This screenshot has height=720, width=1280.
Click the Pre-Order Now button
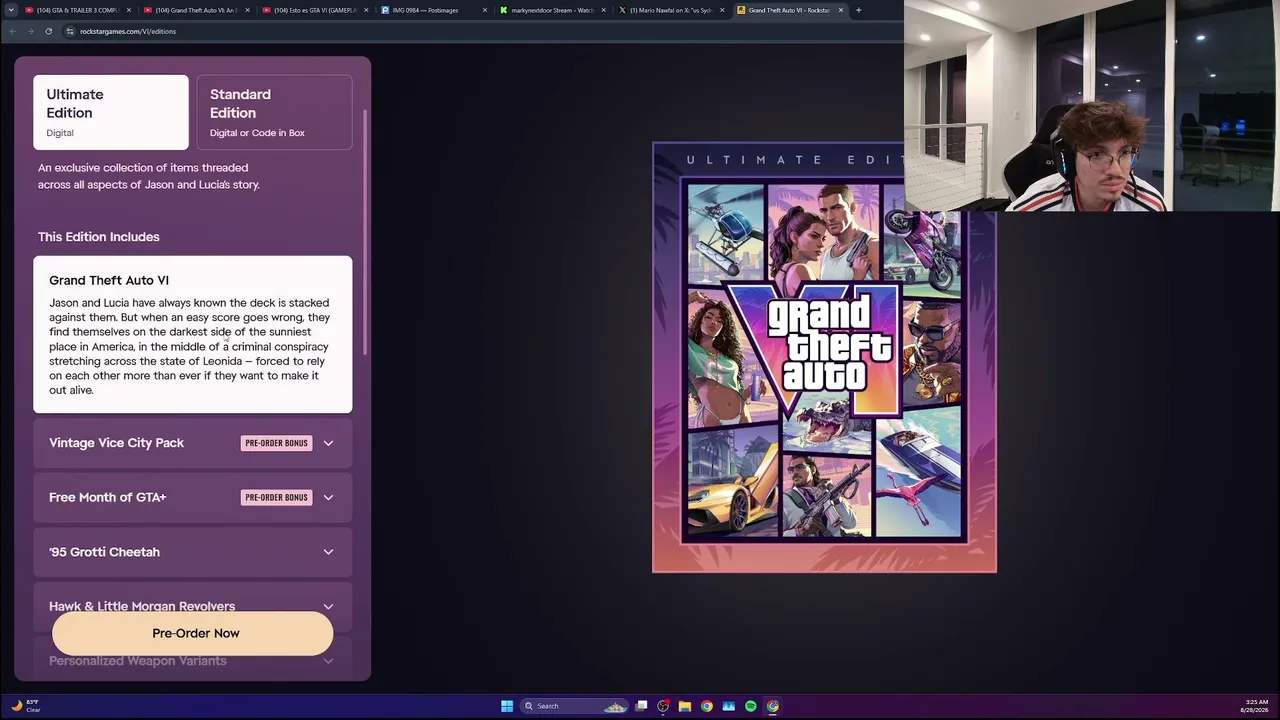point(193,633)
